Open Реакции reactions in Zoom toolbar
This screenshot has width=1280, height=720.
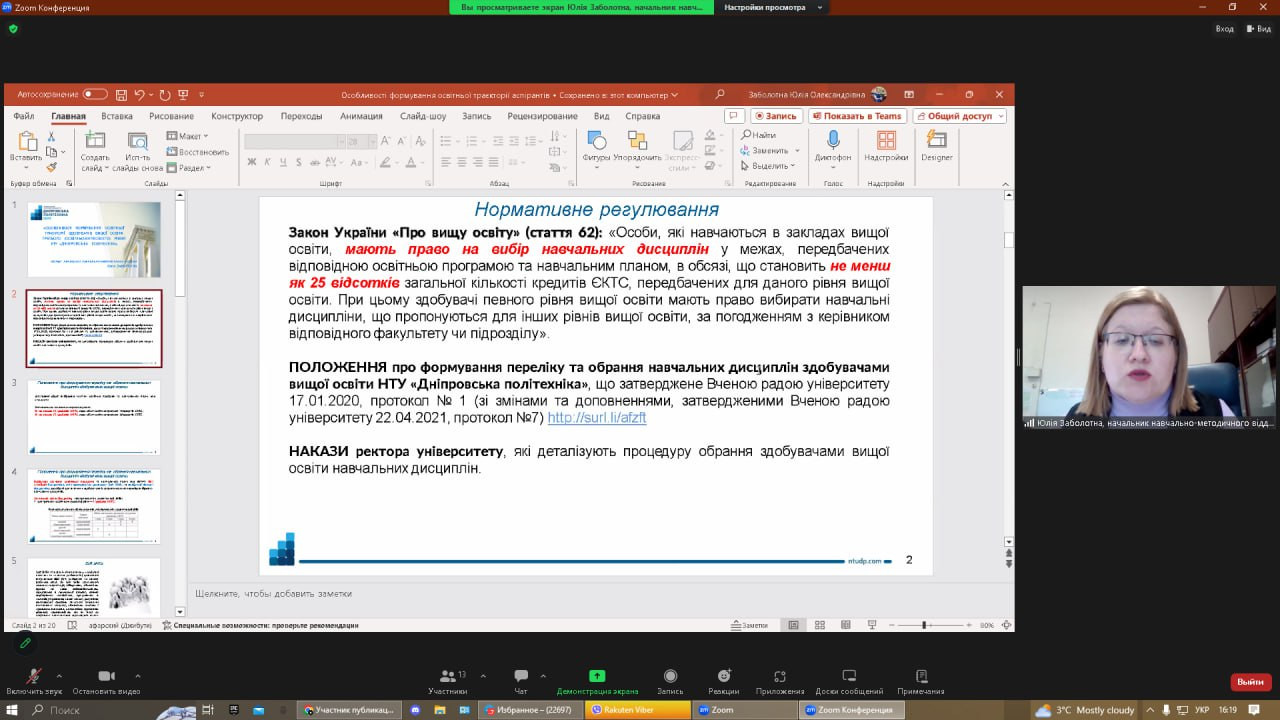[723, 677]
